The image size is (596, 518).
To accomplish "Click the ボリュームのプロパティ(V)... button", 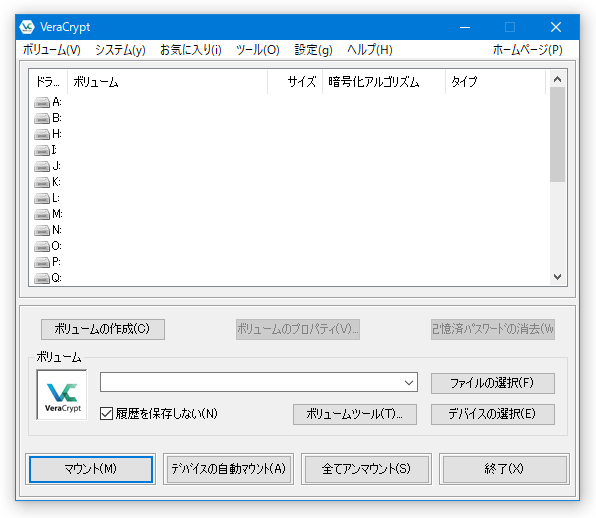I will point(298,329).
